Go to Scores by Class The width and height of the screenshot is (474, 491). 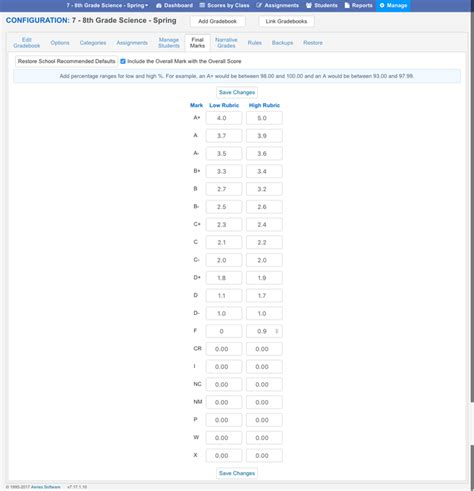tap(224, 5)
